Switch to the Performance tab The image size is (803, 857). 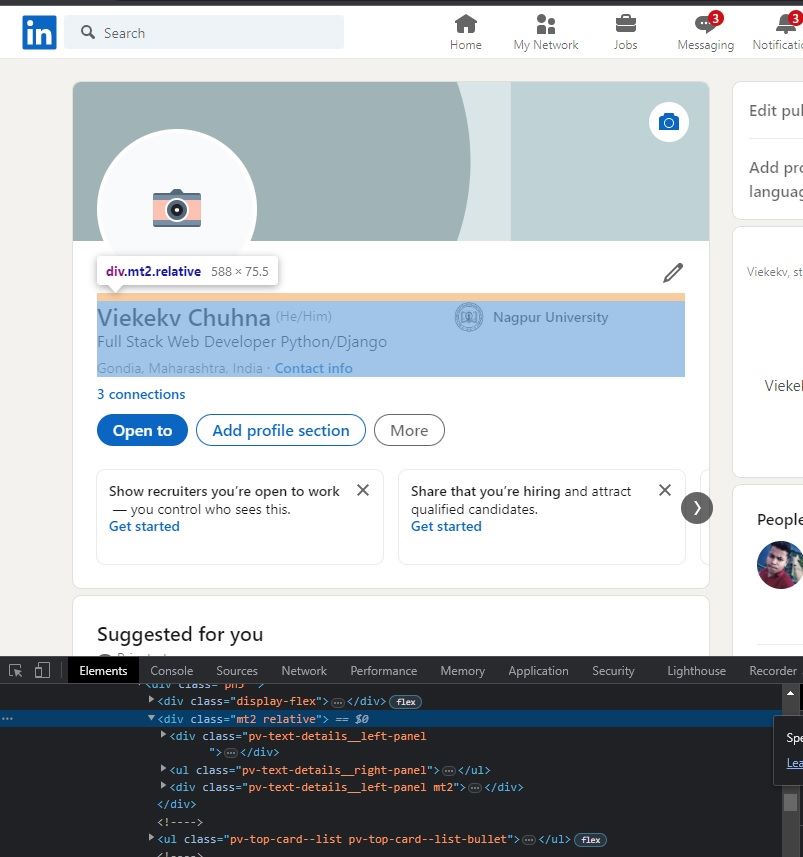(x=384, y=671)
